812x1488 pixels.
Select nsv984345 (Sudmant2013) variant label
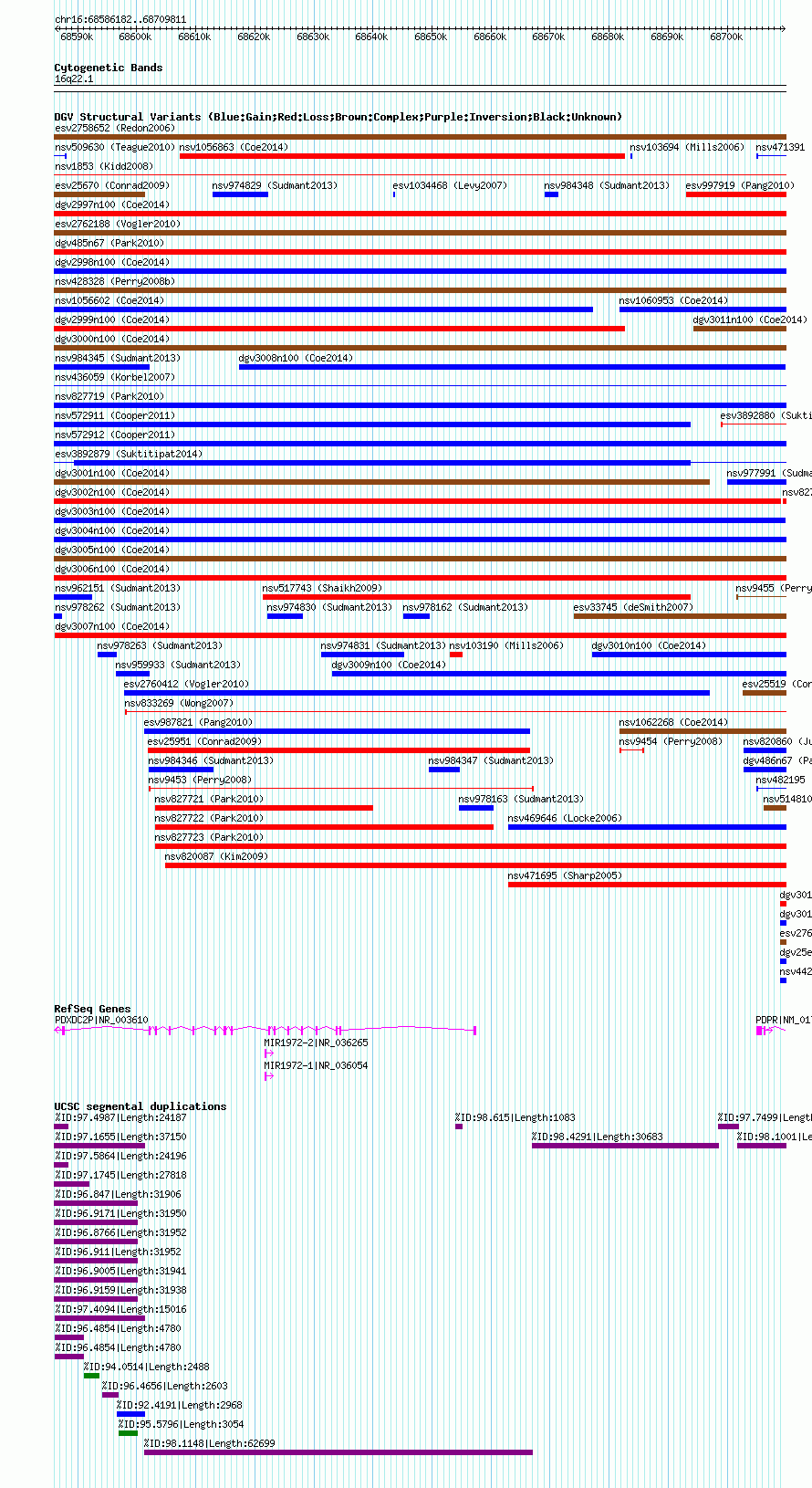118,358
